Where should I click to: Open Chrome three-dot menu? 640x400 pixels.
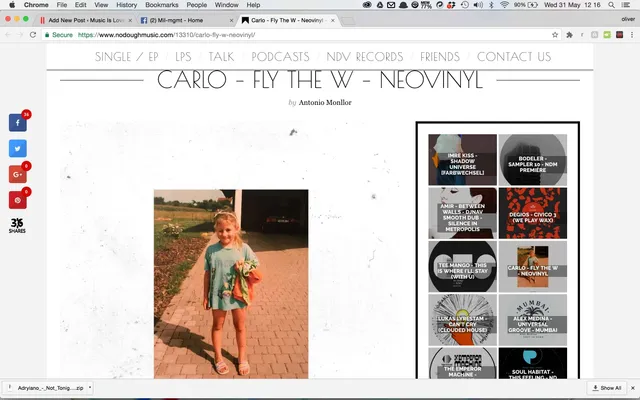pos(632,35)
